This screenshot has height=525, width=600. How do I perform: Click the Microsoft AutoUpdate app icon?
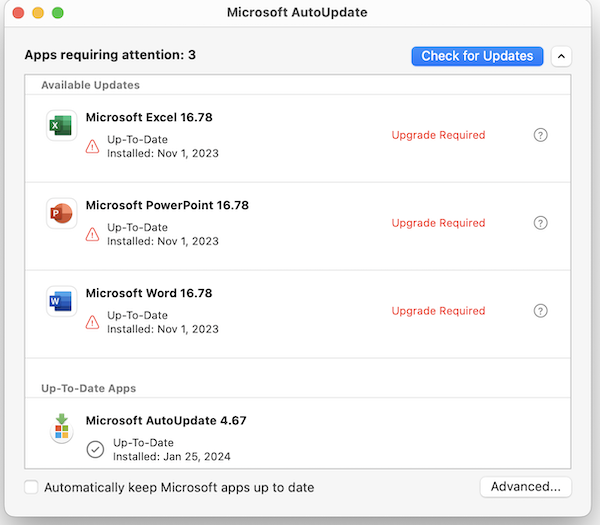61,428
